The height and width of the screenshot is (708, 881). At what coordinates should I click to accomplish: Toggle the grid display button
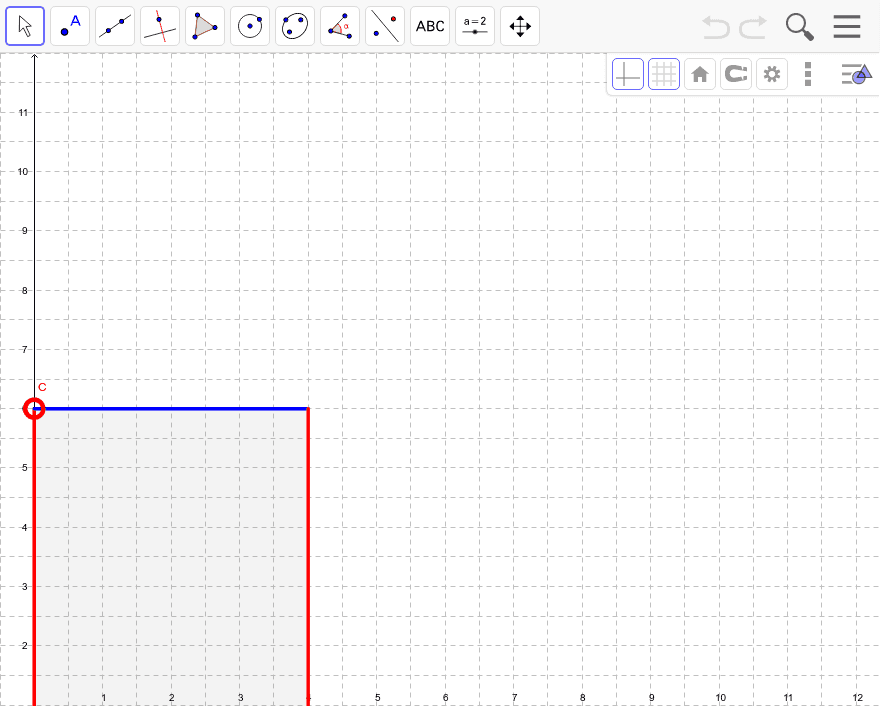coord(664,74)
